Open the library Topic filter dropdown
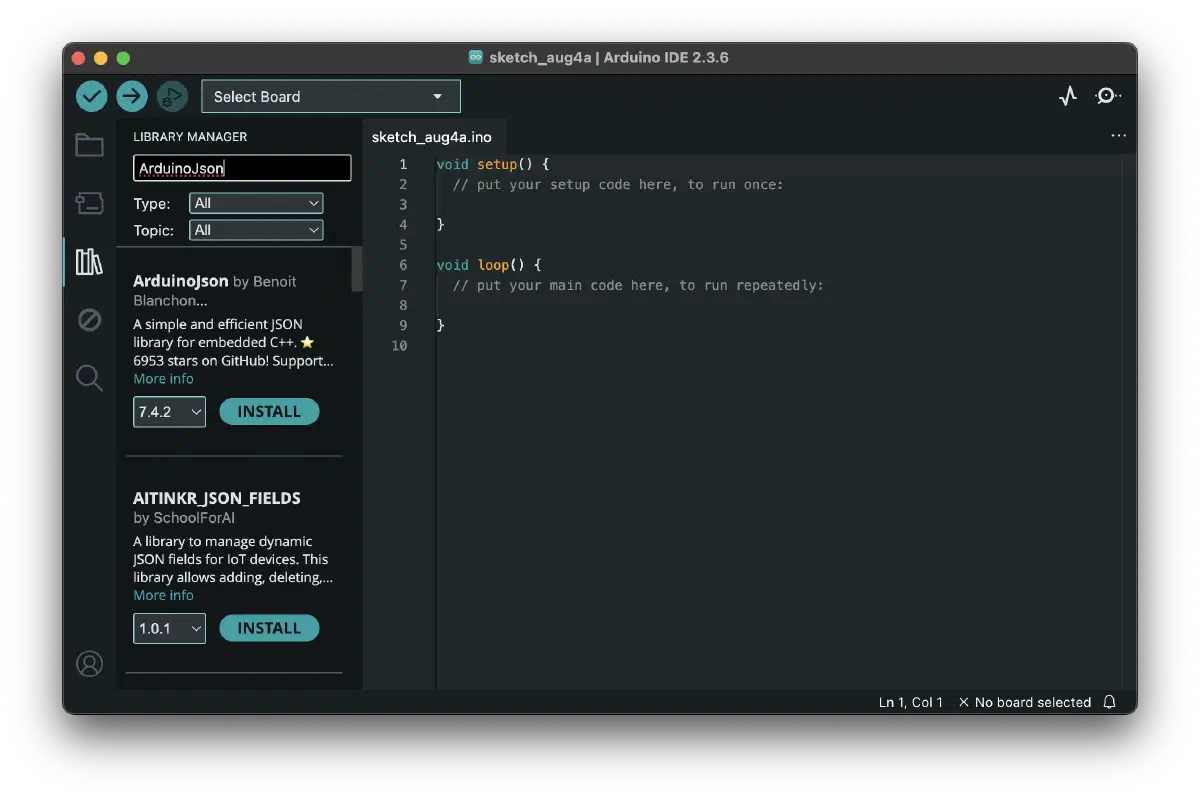Viewport: 1200px width, 797px height. coord(256,230)
